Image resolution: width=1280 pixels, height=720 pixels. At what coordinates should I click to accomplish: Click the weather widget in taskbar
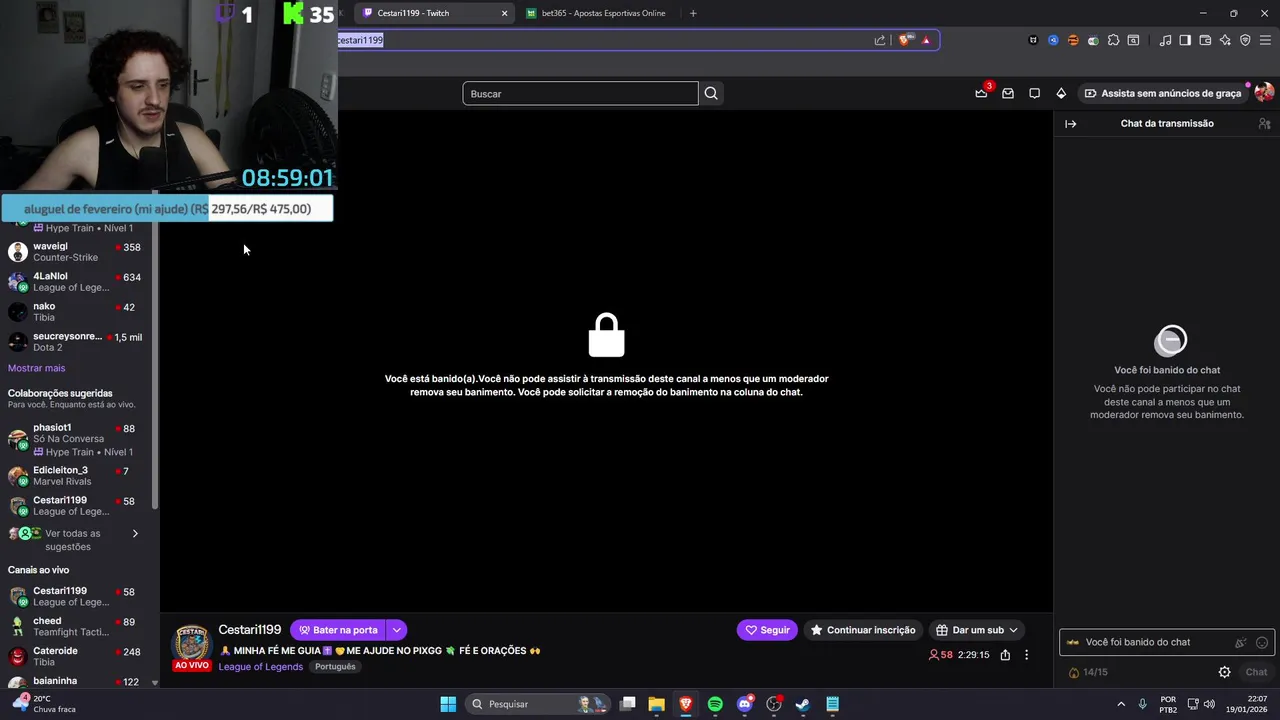[42, 704]
